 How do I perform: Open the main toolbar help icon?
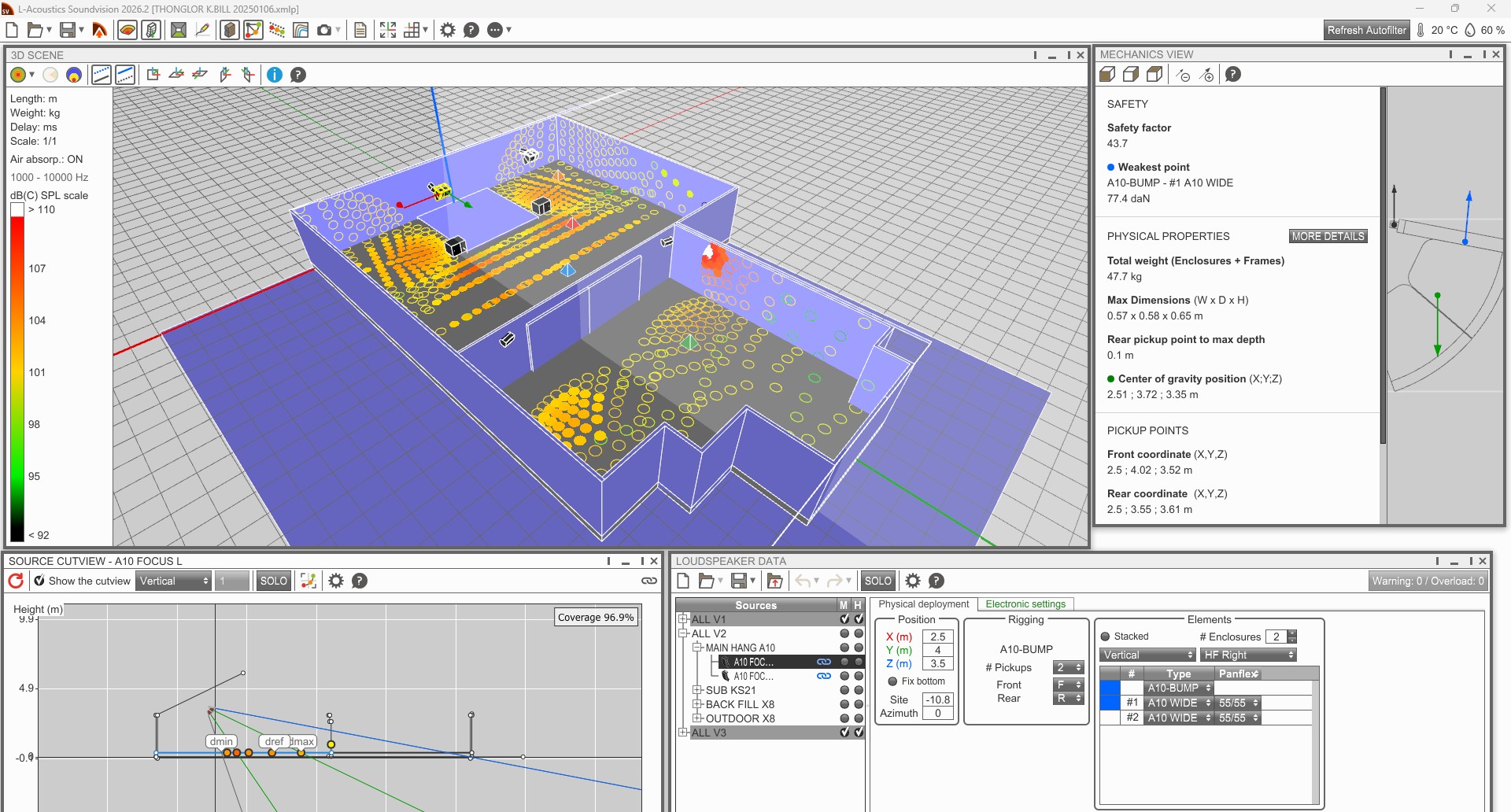coord(471,30)
